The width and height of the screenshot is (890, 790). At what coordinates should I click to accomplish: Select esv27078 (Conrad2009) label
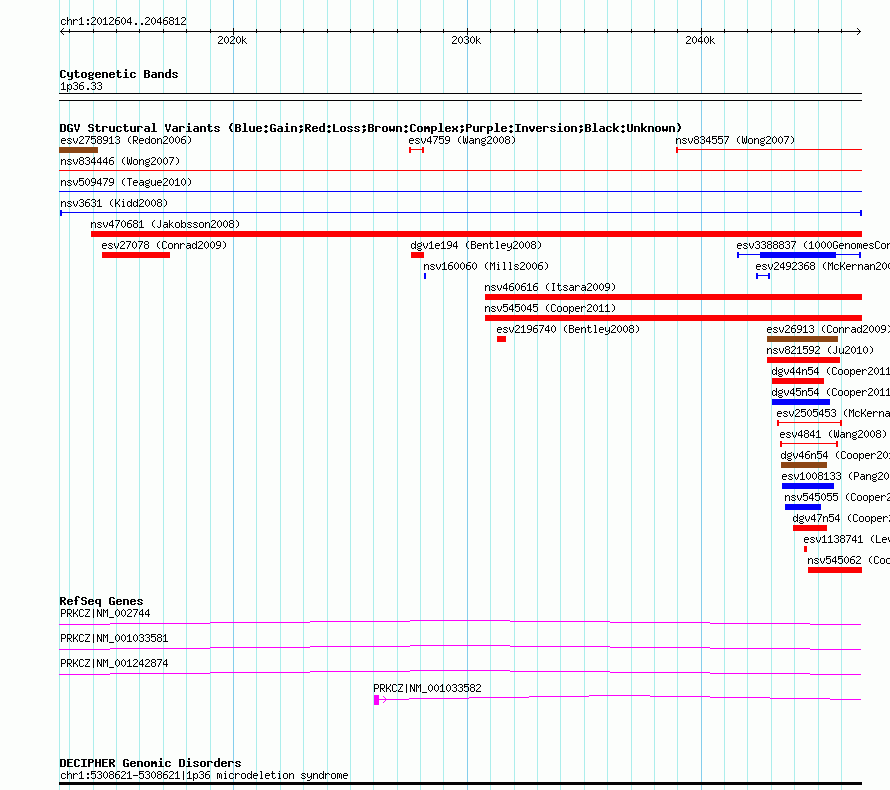point(164,245)
